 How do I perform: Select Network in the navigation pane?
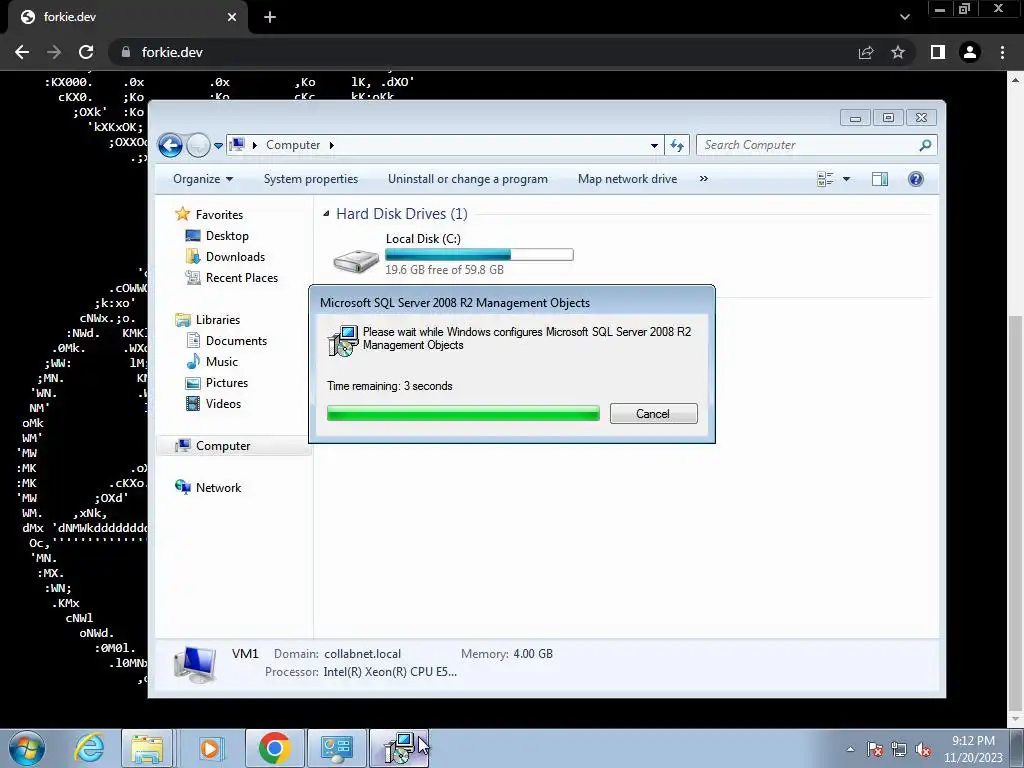coord(218,488)
